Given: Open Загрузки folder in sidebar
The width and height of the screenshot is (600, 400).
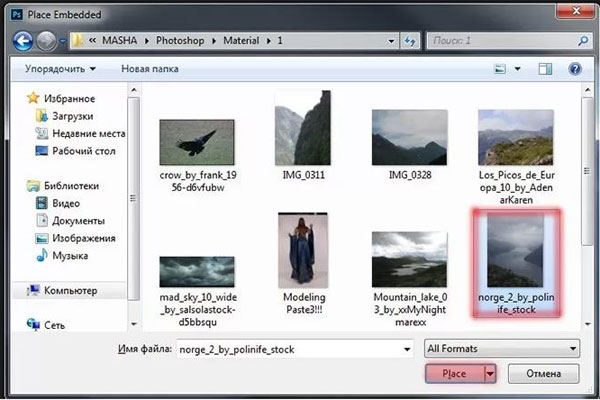Looking at the screenshot, I should click(x=73, y=116).
